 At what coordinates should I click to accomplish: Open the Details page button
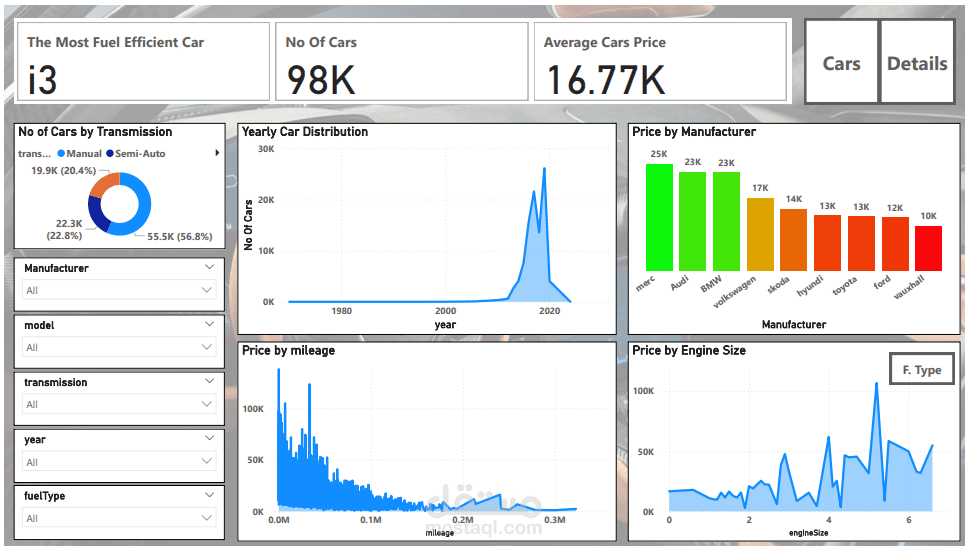[x=917, y=61]
